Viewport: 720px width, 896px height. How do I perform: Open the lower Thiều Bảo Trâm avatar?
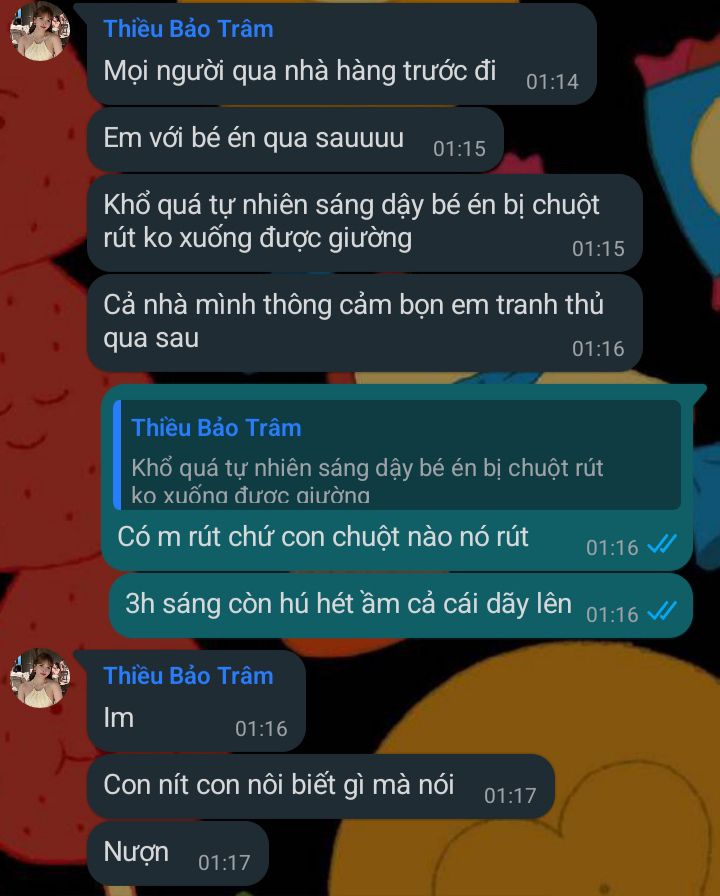[40, 678]
